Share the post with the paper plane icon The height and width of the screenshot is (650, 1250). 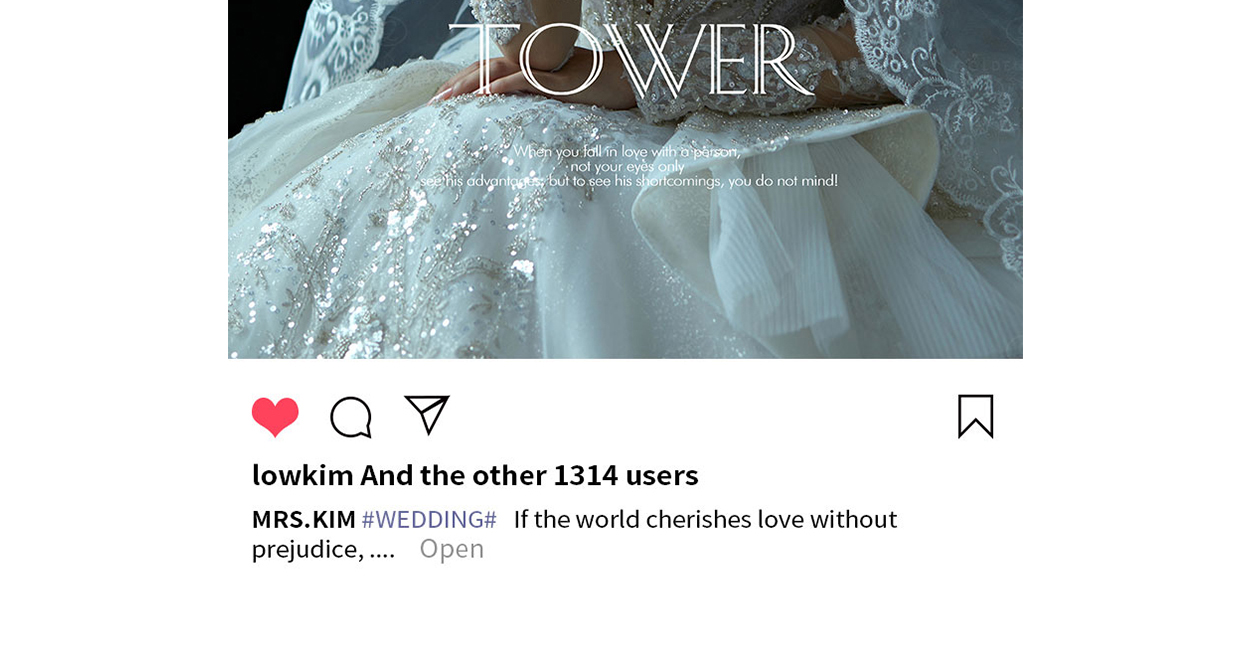coord(427,414)
